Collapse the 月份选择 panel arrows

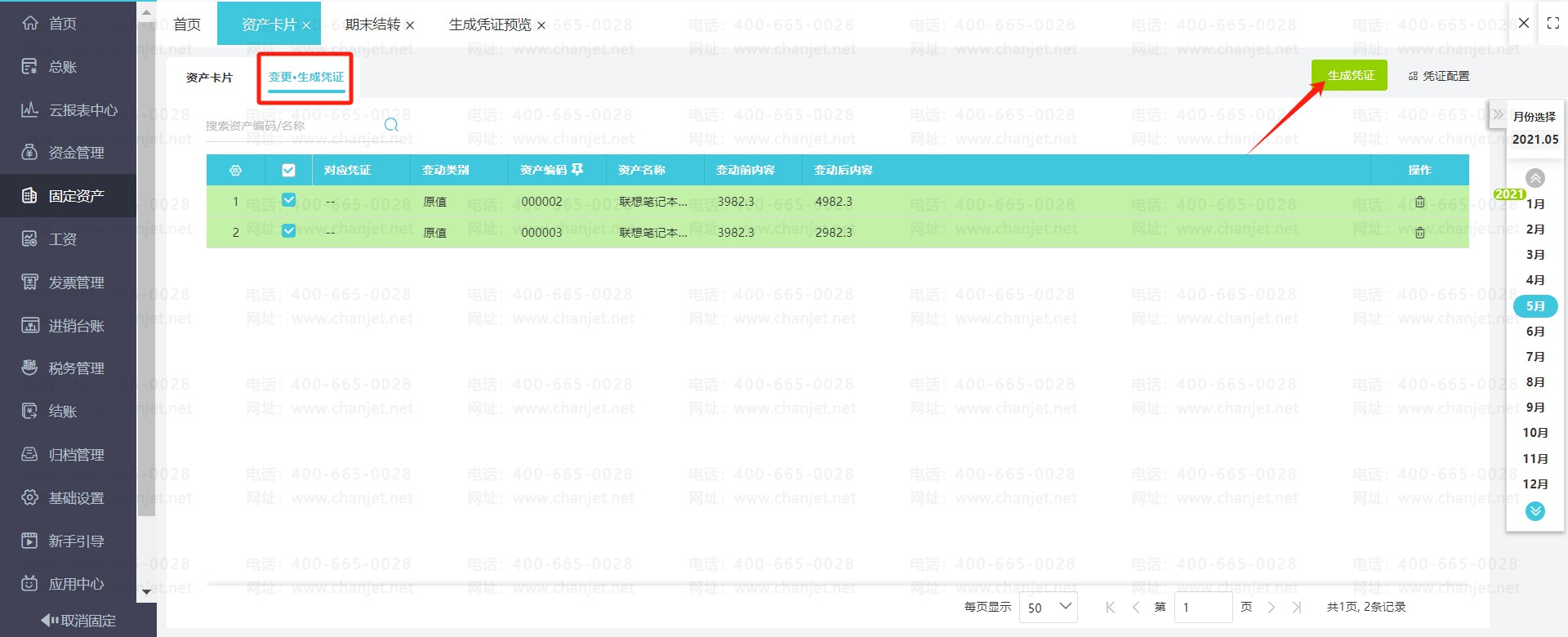(1498, 115)
